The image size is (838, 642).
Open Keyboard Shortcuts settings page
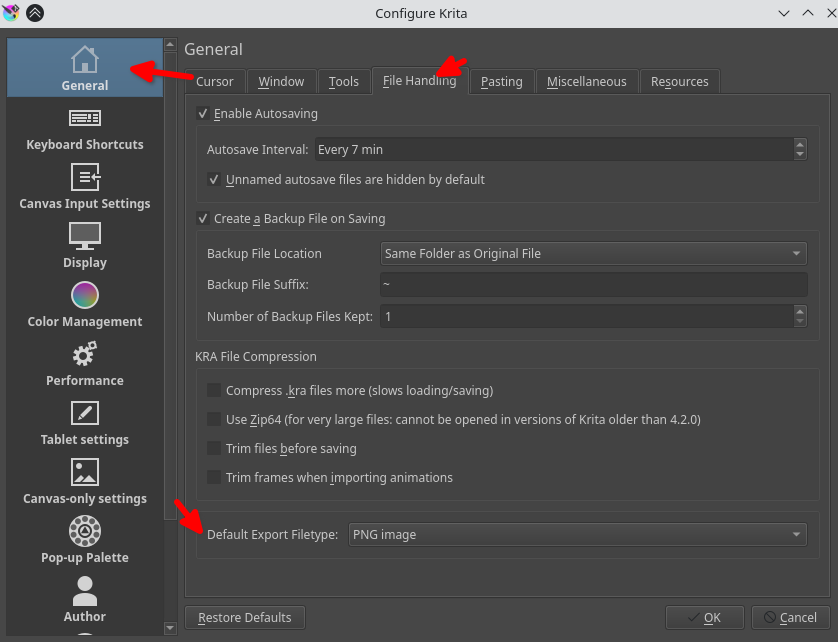(x=85, y=130)
